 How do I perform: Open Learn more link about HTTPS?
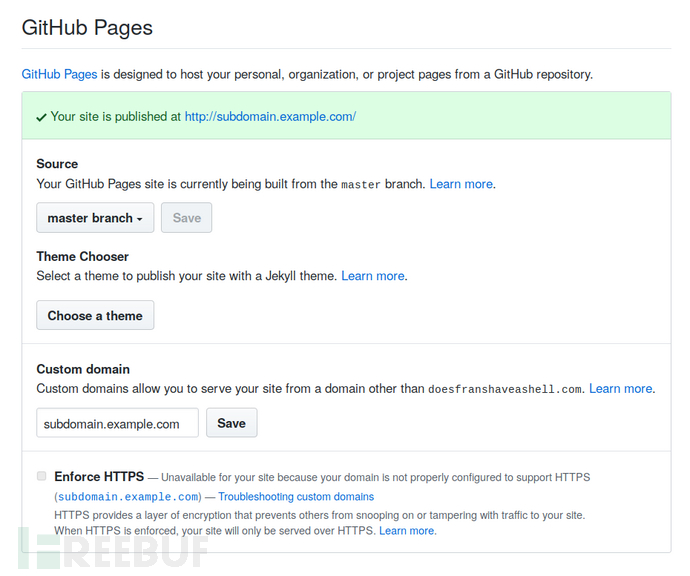[x=407, y=531]
